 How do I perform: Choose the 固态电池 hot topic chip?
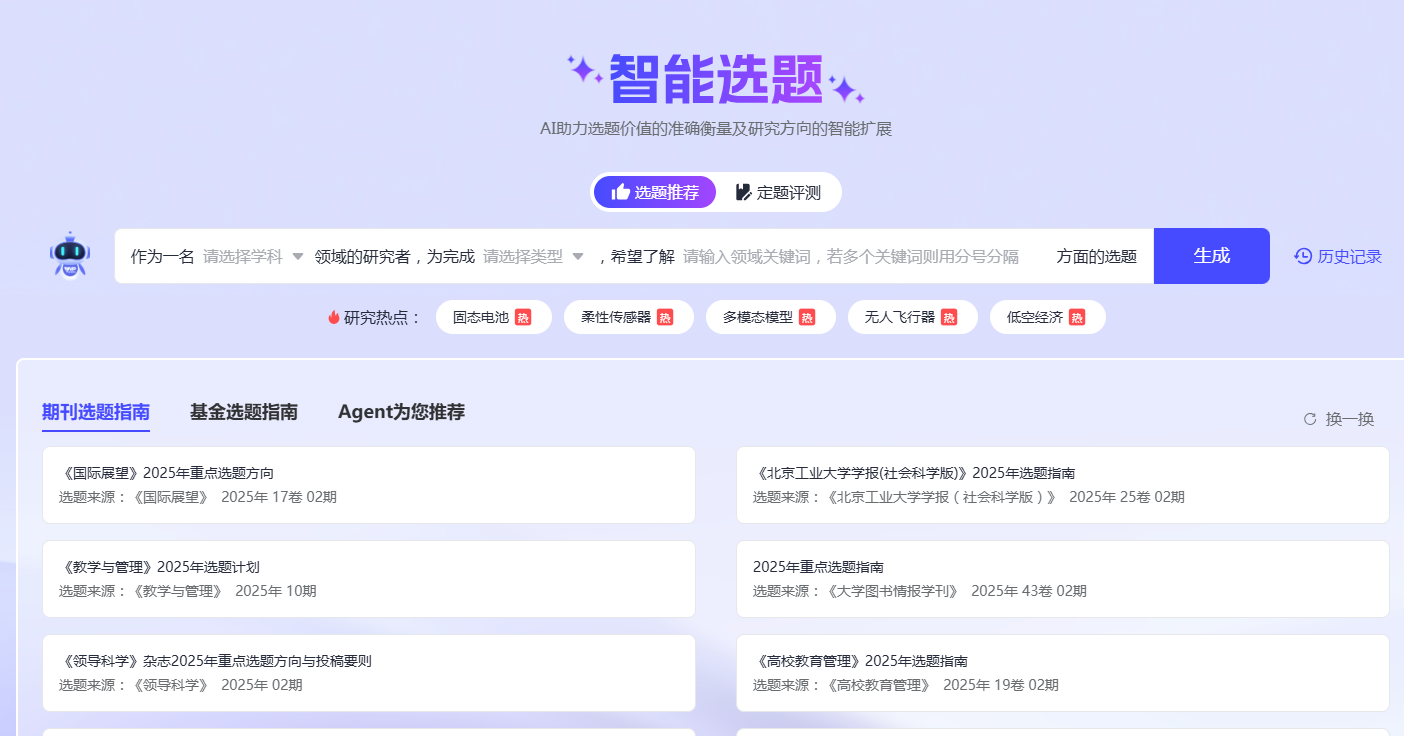493,317
